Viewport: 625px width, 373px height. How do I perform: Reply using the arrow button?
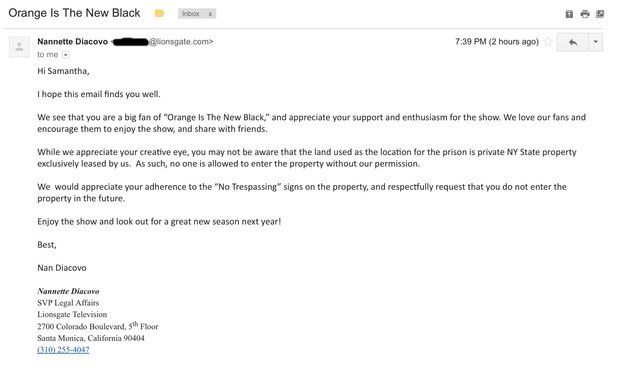pos(573,42)
